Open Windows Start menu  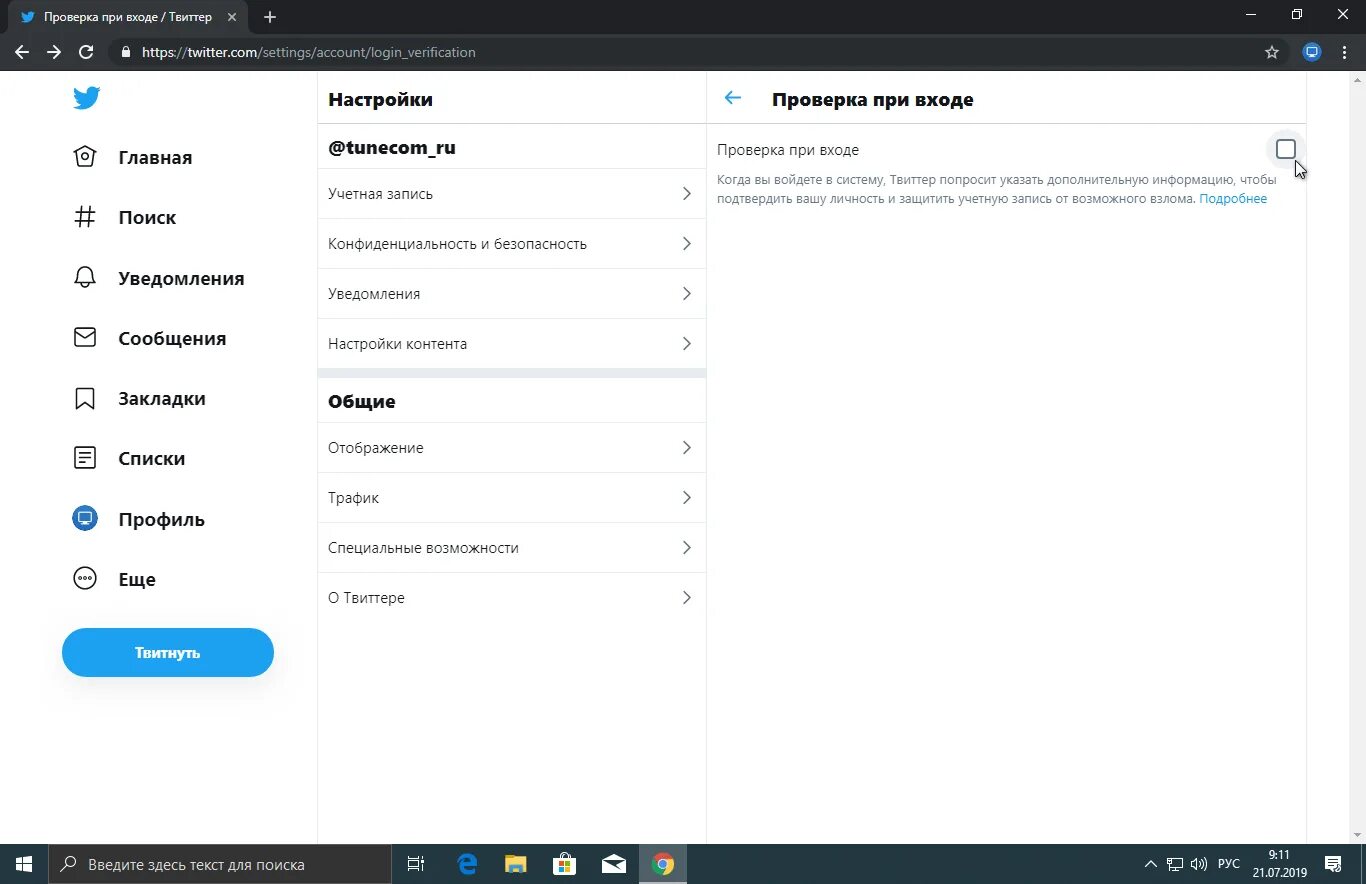tap(24, 864)
